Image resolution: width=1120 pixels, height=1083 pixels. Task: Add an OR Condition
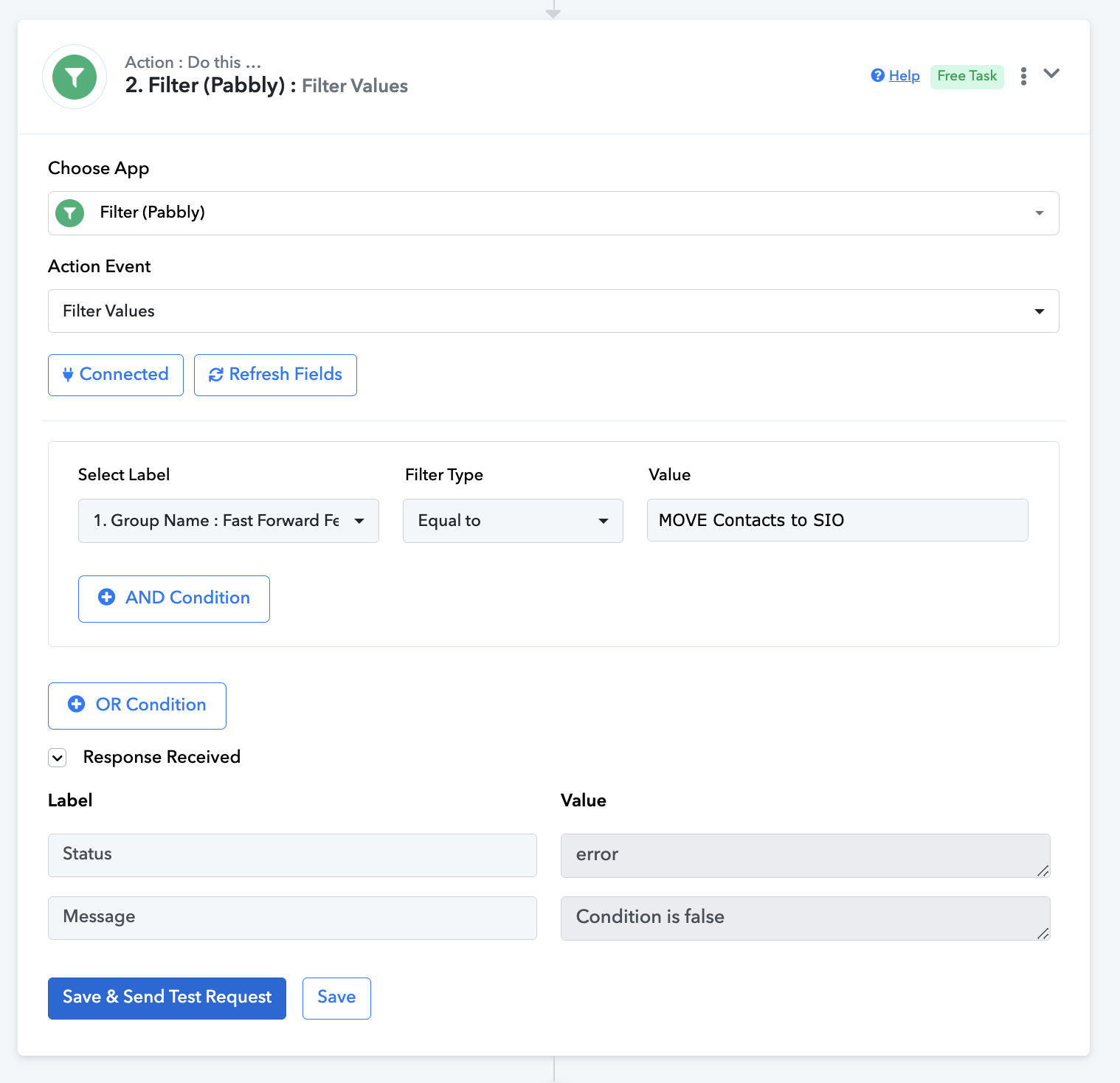[137, 705]
